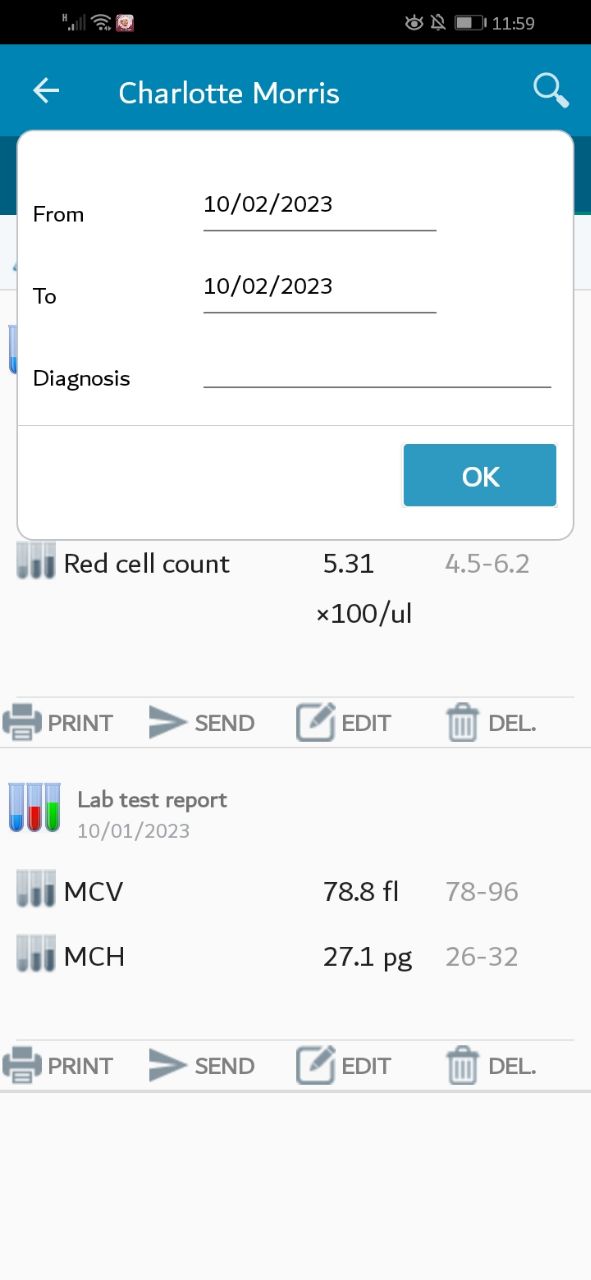Viewport: 591px width, 1280px height.
Task: Tap the Edit pencil icon in upper report
Action: [x=315, y=722]
